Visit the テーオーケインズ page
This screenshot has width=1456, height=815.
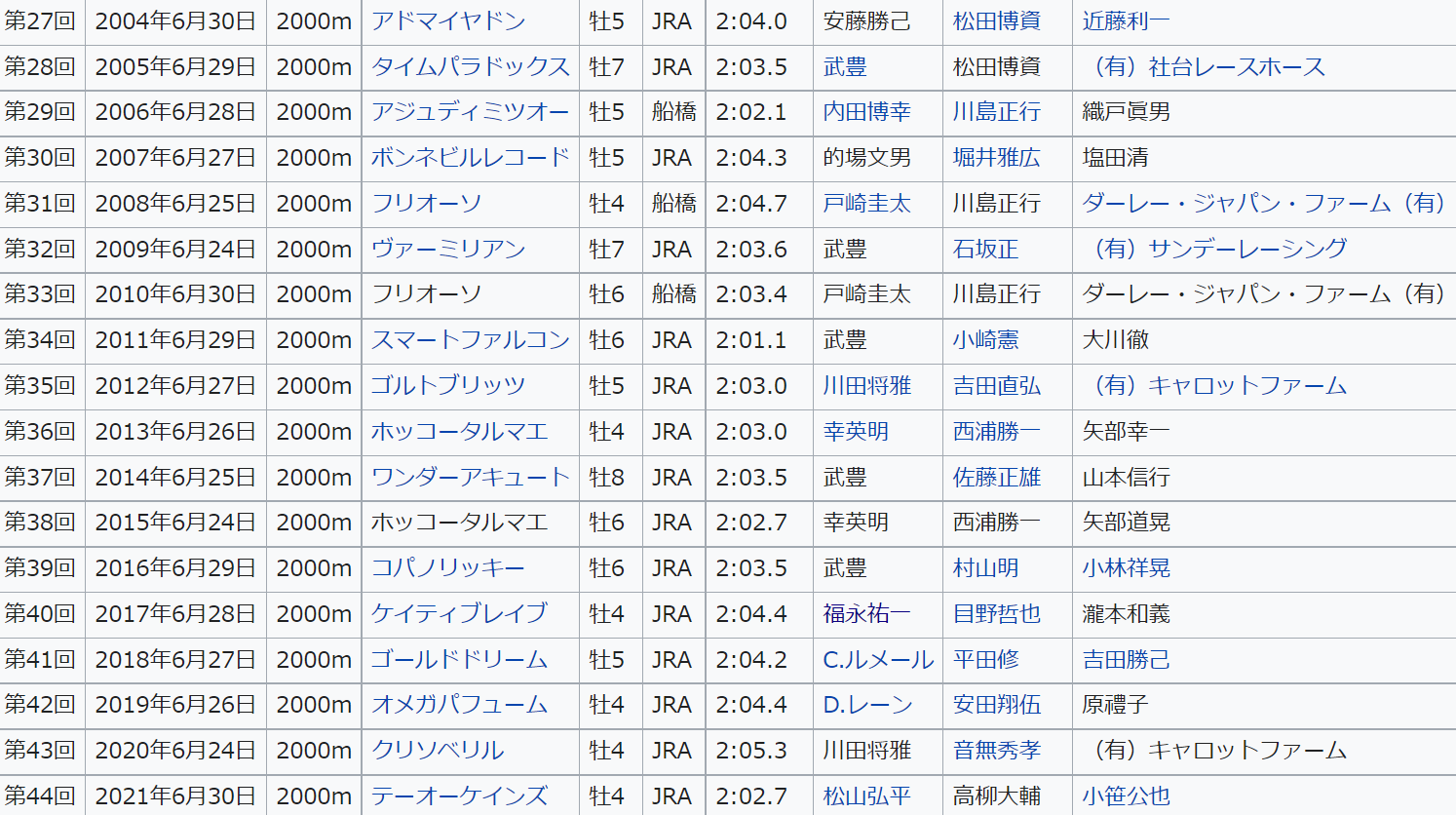click(x=460, y=796)
